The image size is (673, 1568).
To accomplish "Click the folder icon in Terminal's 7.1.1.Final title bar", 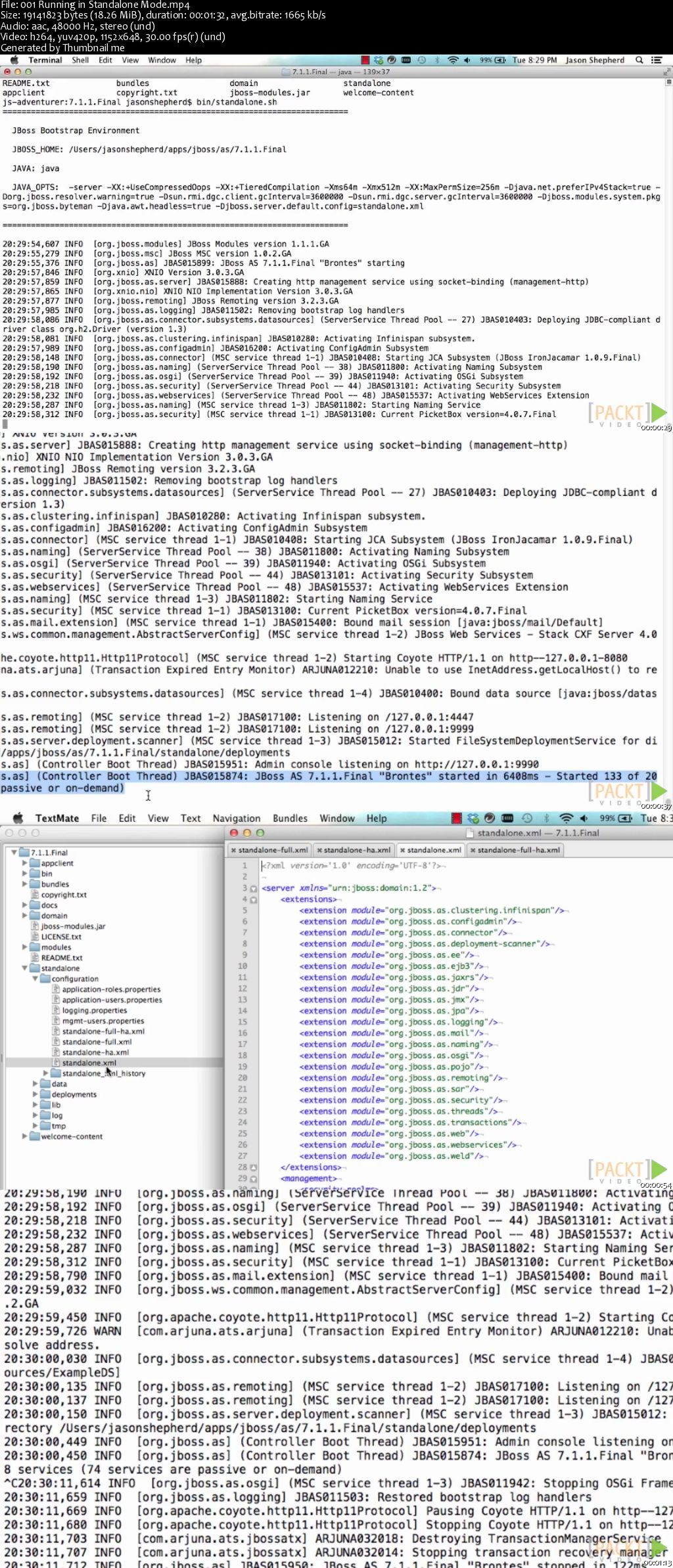I will point(286,72).
